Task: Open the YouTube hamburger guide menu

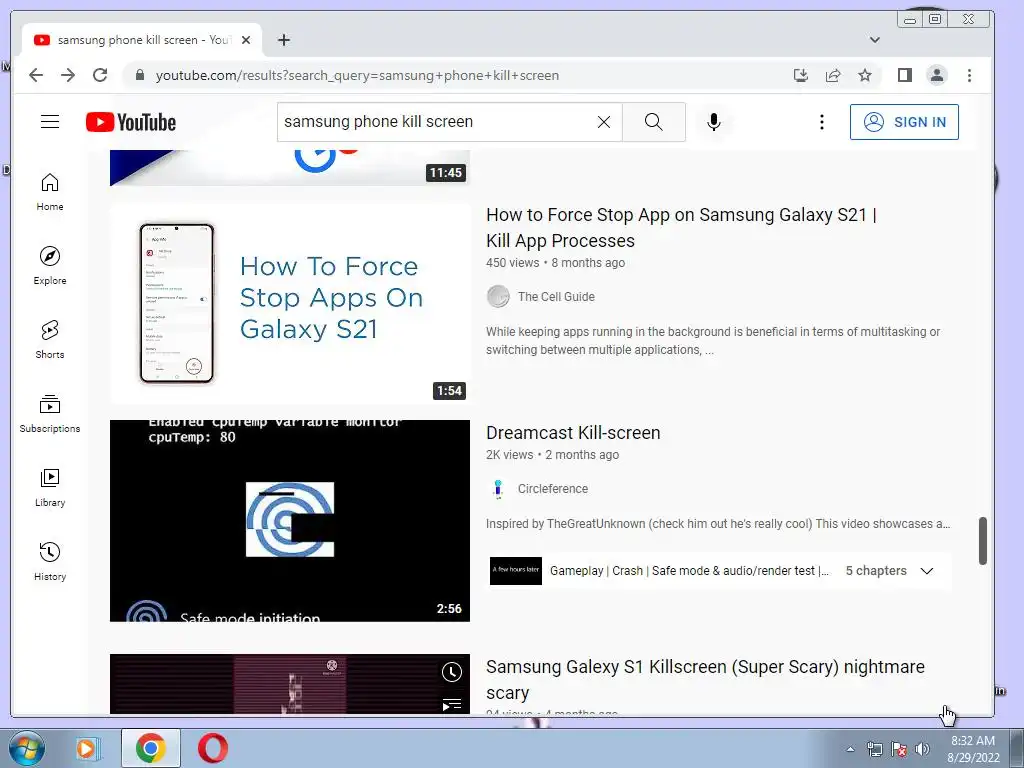Action: coord(50,121)
